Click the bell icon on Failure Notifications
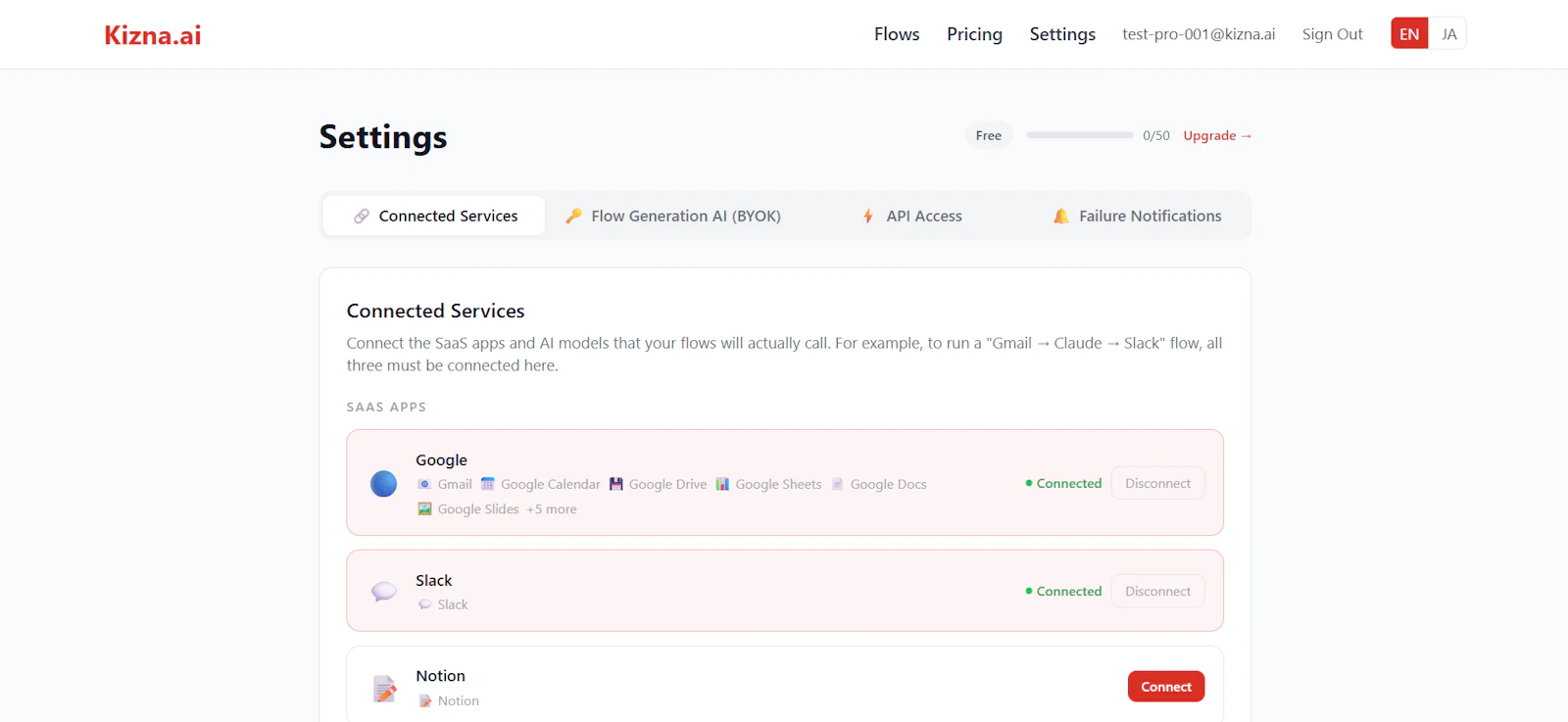1568x722 pixels. coord(1061,216)
